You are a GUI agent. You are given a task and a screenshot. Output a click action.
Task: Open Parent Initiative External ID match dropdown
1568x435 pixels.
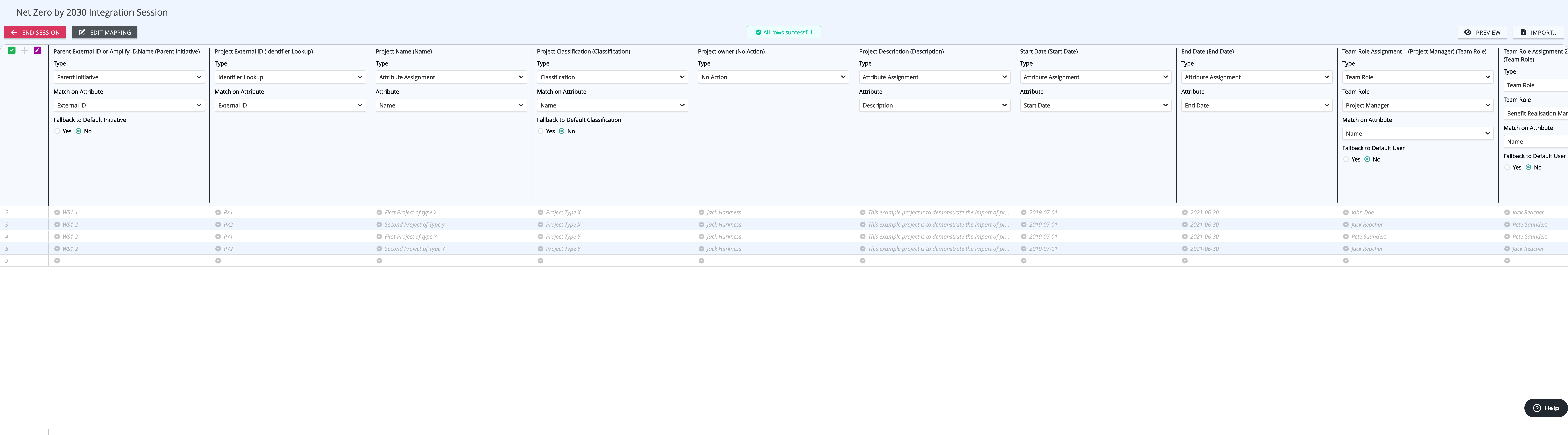[129, 105]
